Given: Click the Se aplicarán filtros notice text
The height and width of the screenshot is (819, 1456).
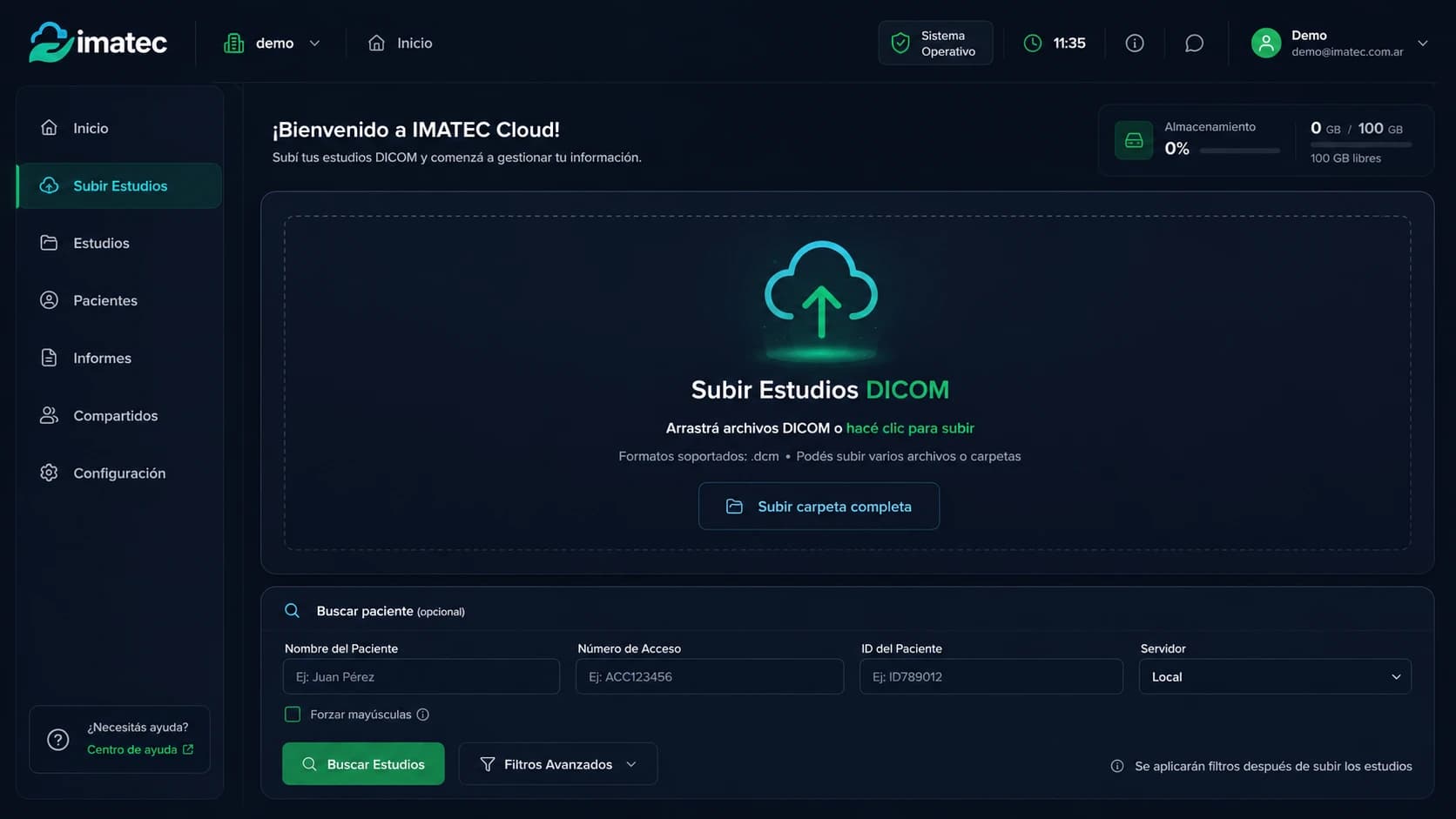Looking at the screenshot, I should (1273, 766).
